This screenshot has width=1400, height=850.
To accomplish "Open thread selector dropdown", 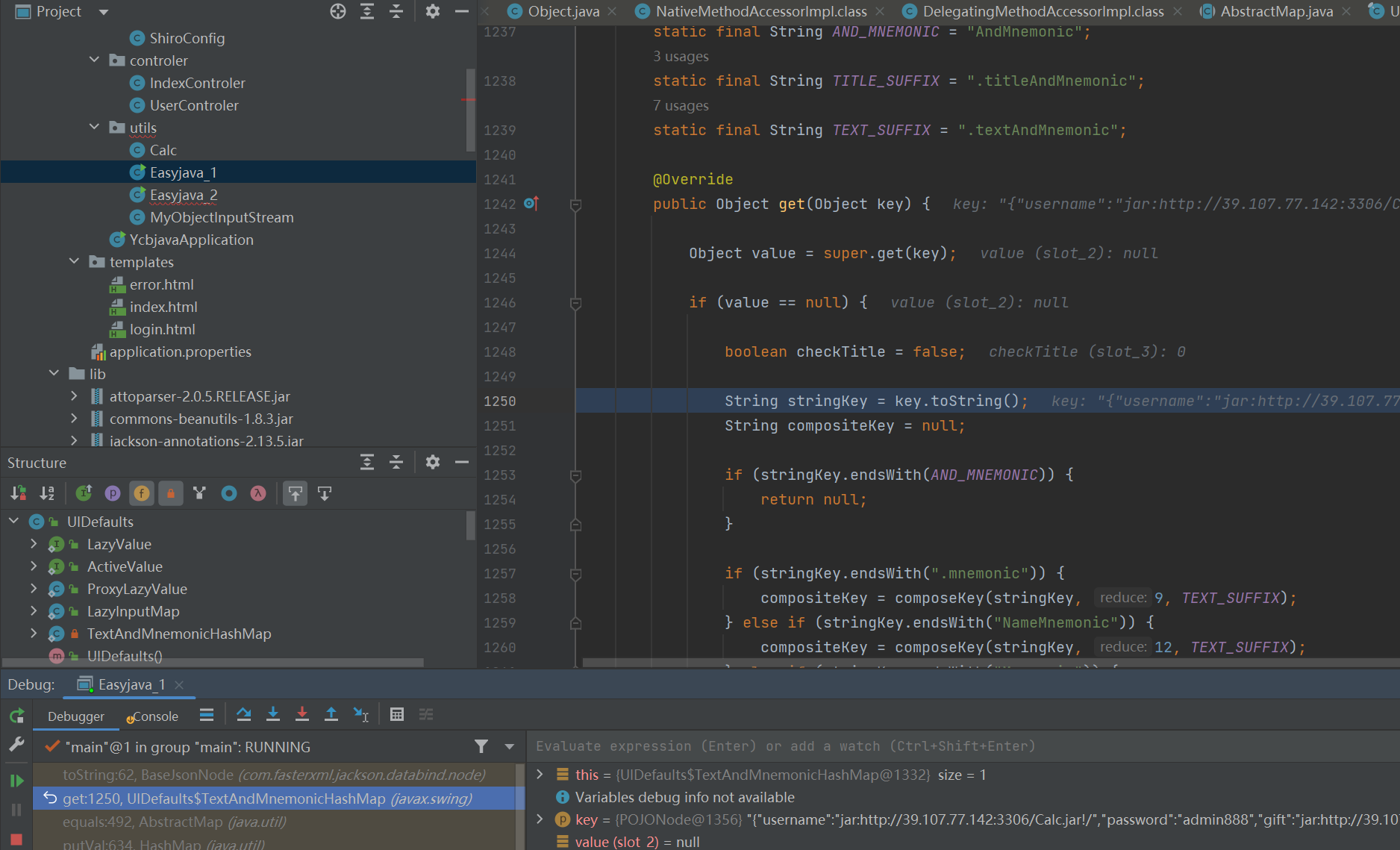I will pos(510,746).
